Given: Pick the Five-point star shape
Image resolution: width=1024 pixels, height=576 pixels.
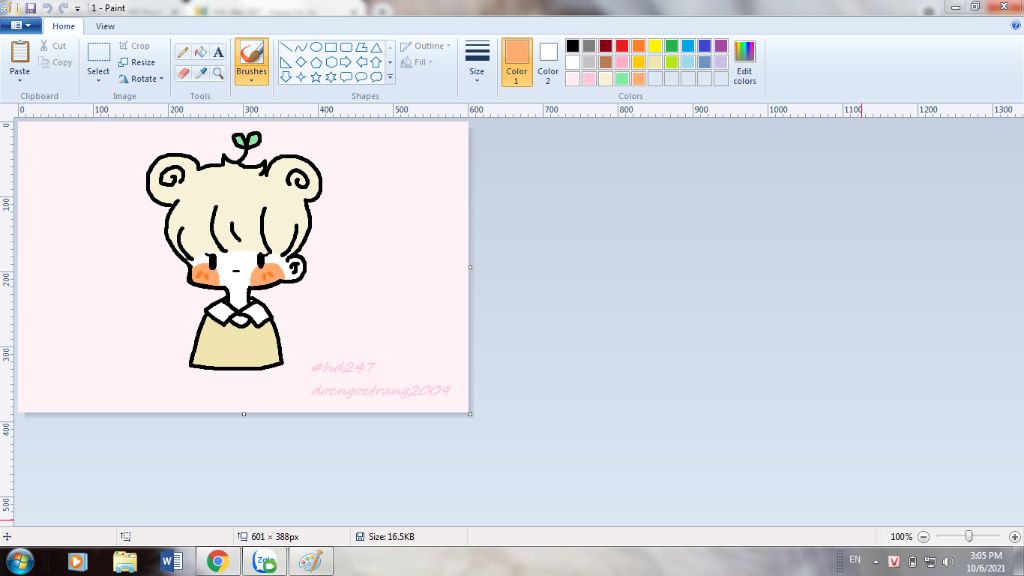Looking at the screenshot, I should pos(315,77).
